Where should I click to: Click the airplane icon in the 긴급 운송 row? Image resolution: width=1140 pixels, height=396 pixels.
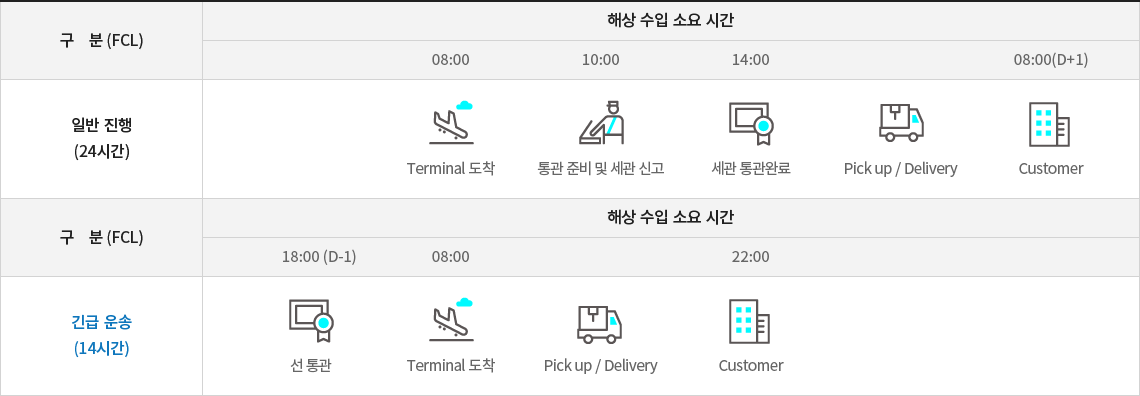(451, 320)
